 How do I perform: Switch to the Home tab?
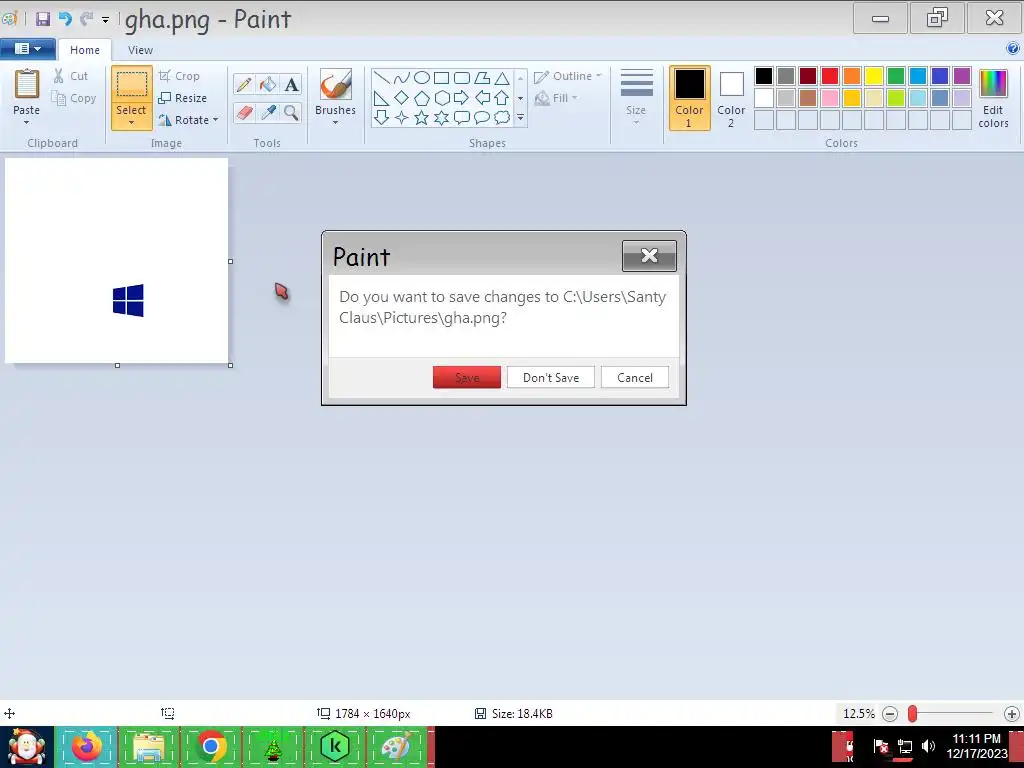coord(85,50)
